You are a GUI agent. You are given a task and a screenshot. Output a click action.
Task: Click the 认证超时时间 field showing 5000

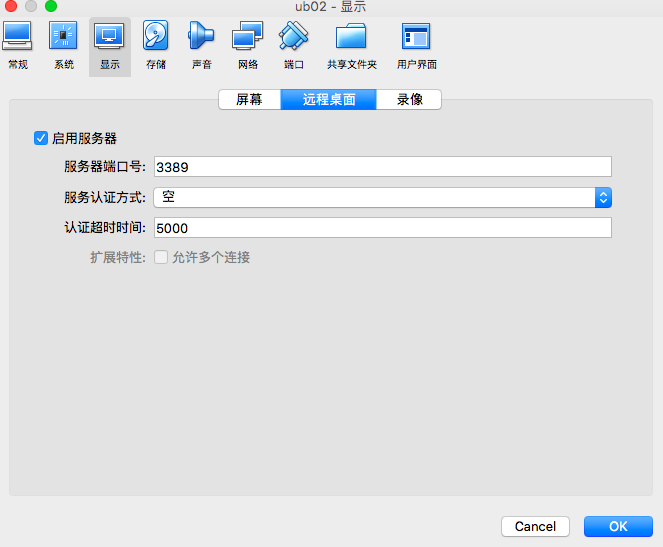click(382, 228)
